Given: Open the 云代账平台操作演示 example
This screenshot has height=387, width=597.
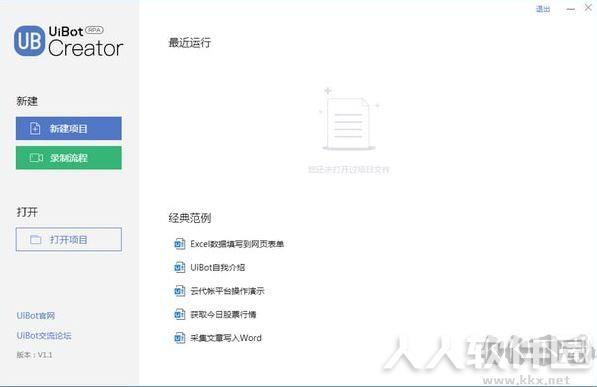Looking at the screenshot, I should pos(227,291).
